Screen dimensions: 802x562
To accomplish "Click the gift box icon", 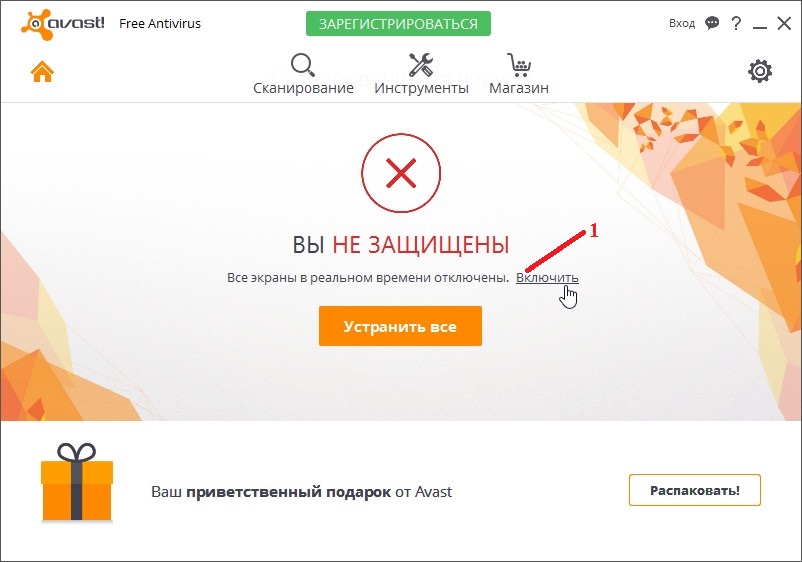I will click(x=77, y=482).
